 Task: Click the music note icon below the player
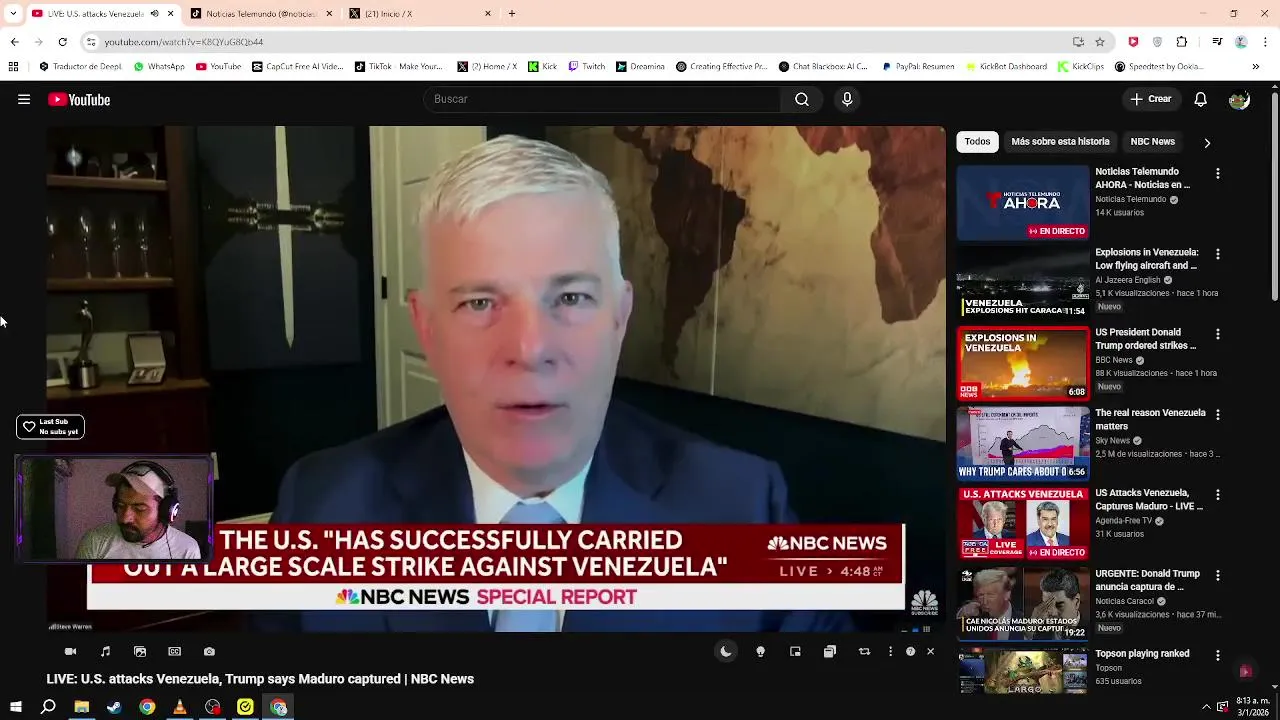tap(105, 651)
